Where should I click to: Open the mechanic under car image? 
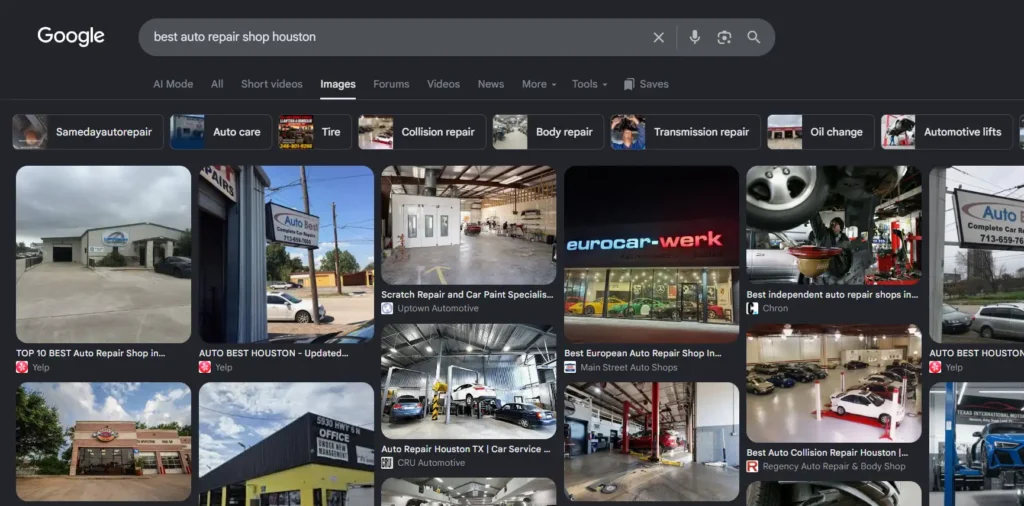pos(834,225)
